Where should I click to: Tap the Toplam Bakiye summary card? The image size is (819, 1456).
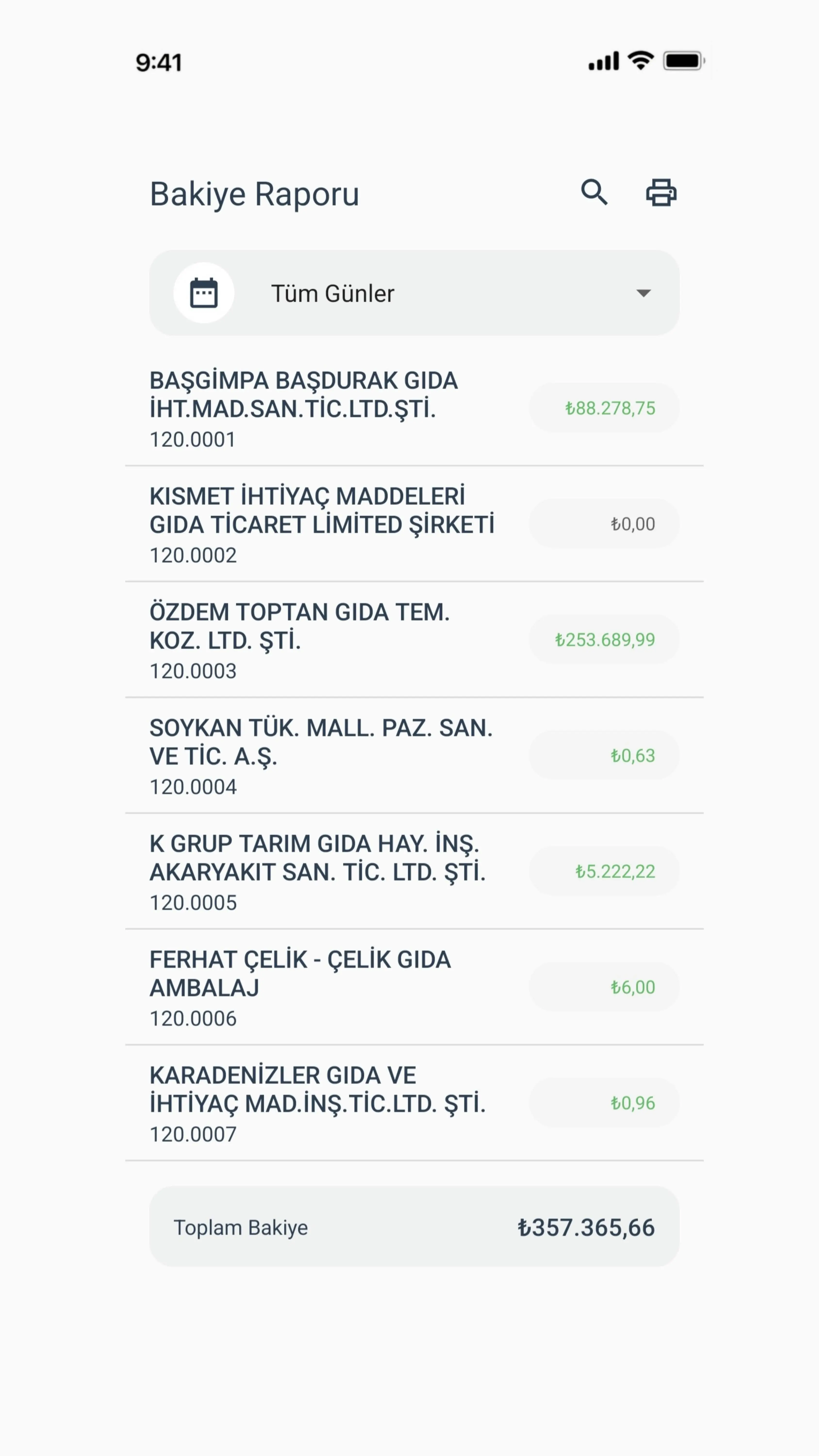[x=414, y=1228]
